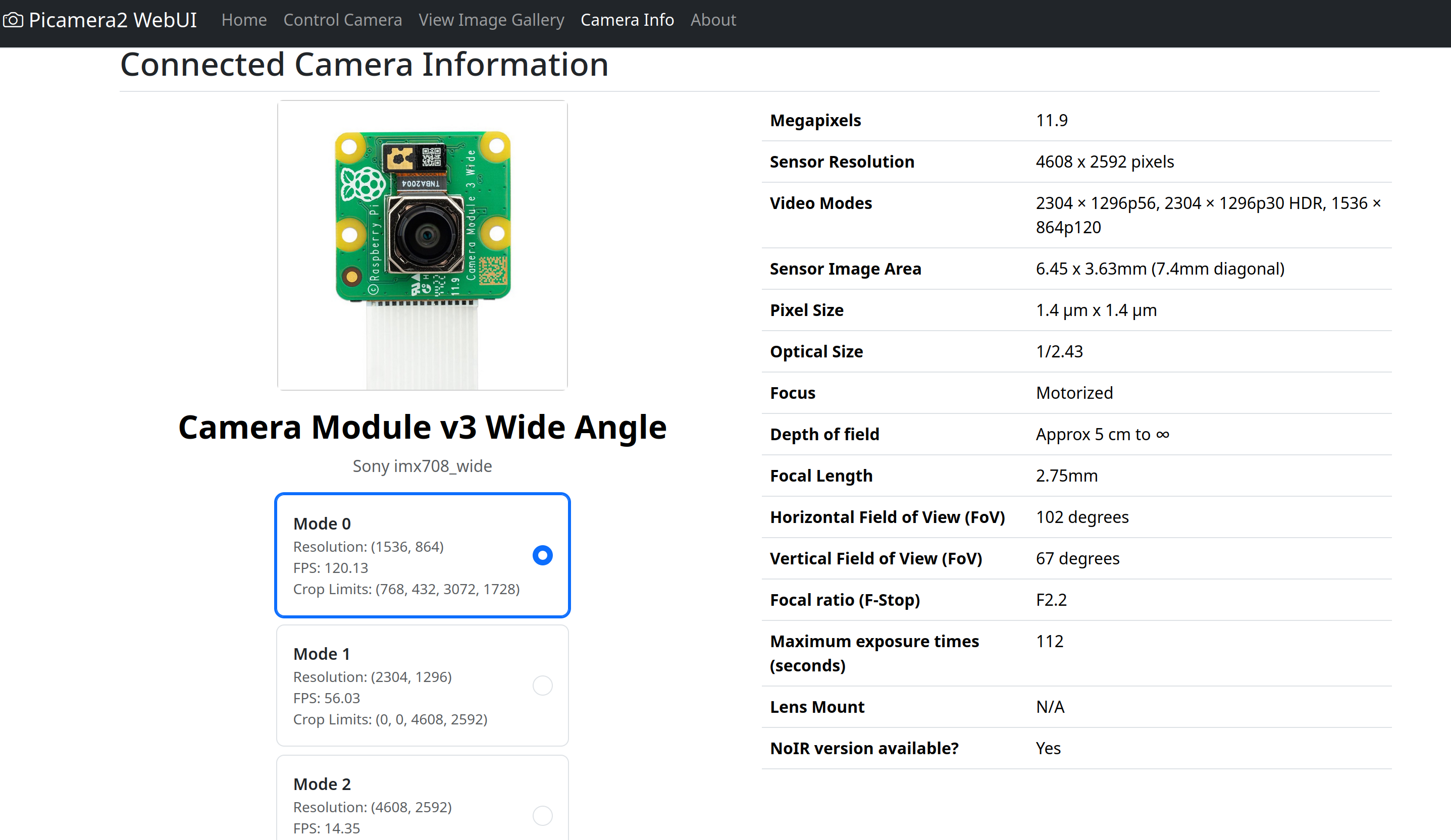Screen dimensions: 1451x840
Task: Open the Picamera2 WebUI brand link
Action: click(x=100, y=20)
